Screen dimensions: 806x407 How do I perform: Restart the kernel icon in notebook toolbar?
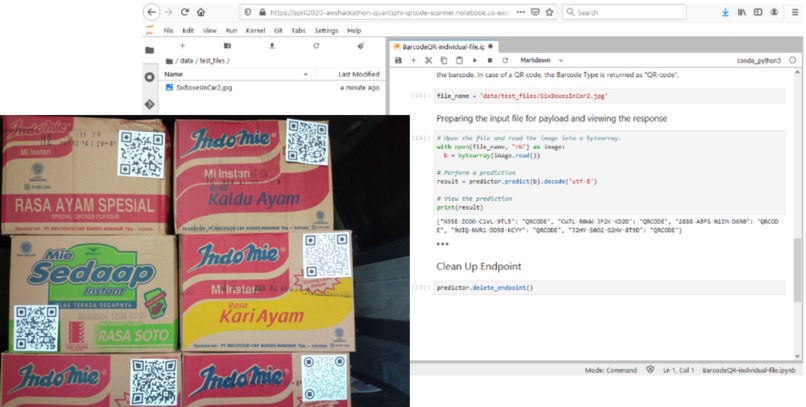(x=505, y=60)
